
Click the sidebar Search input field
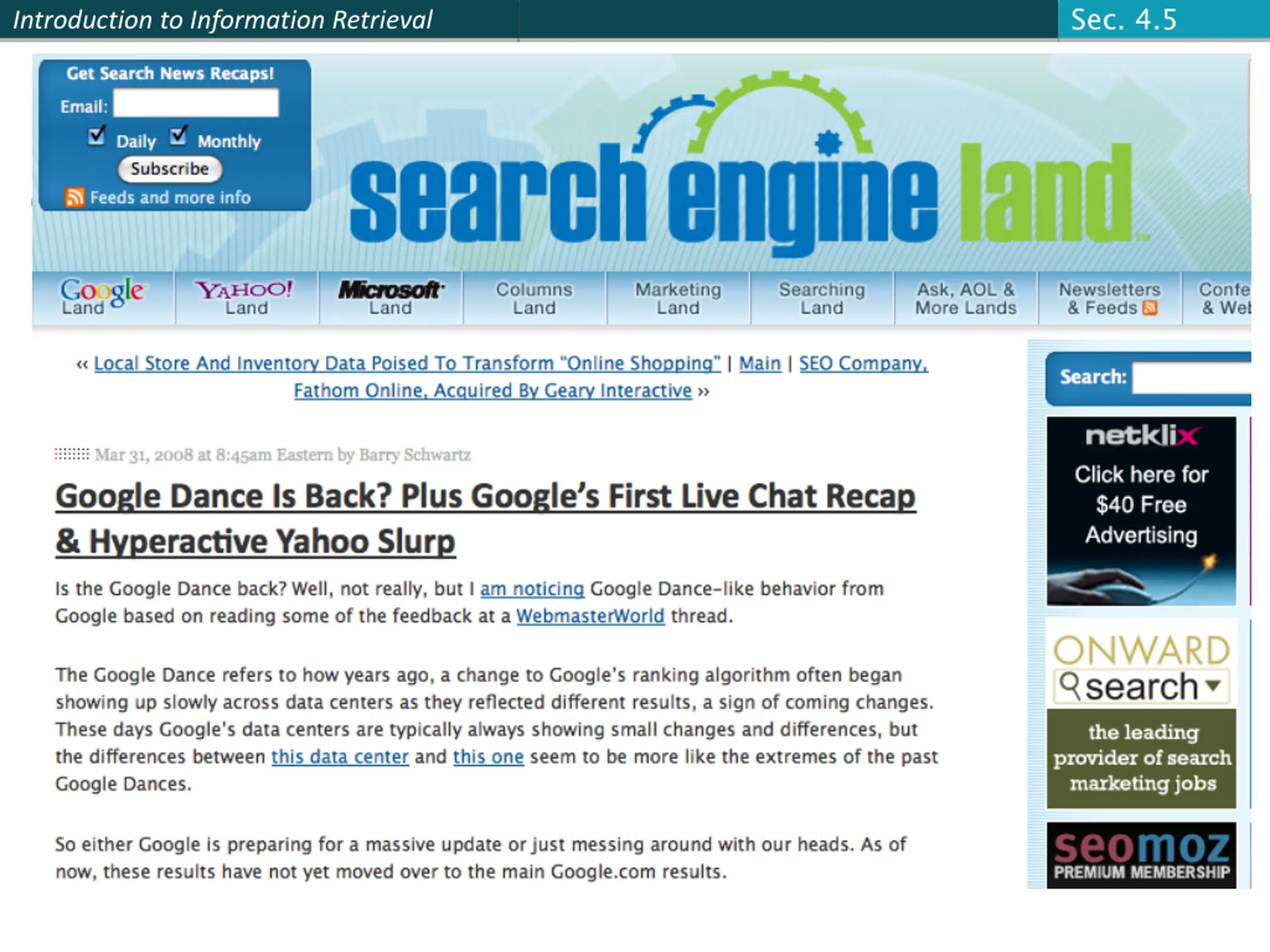(x=1192, y=378)
